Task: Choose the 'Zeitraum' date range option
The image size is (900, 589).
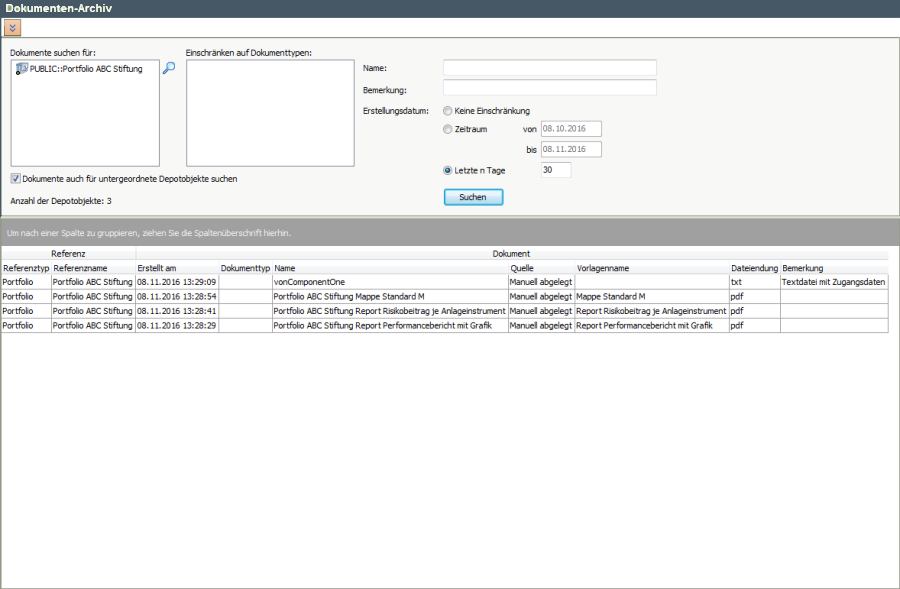Action: coord(447,130)
